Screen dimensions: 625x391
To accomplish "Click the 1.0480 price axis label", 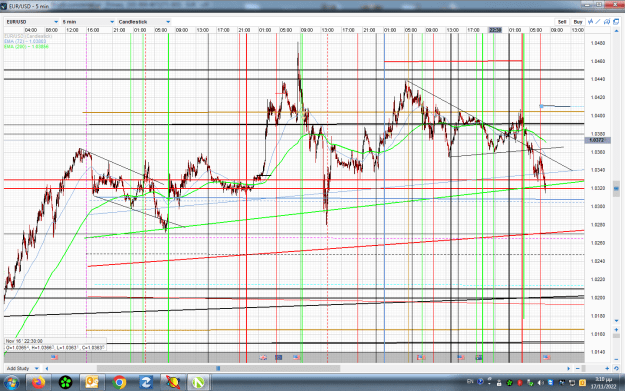I will 598,43.
